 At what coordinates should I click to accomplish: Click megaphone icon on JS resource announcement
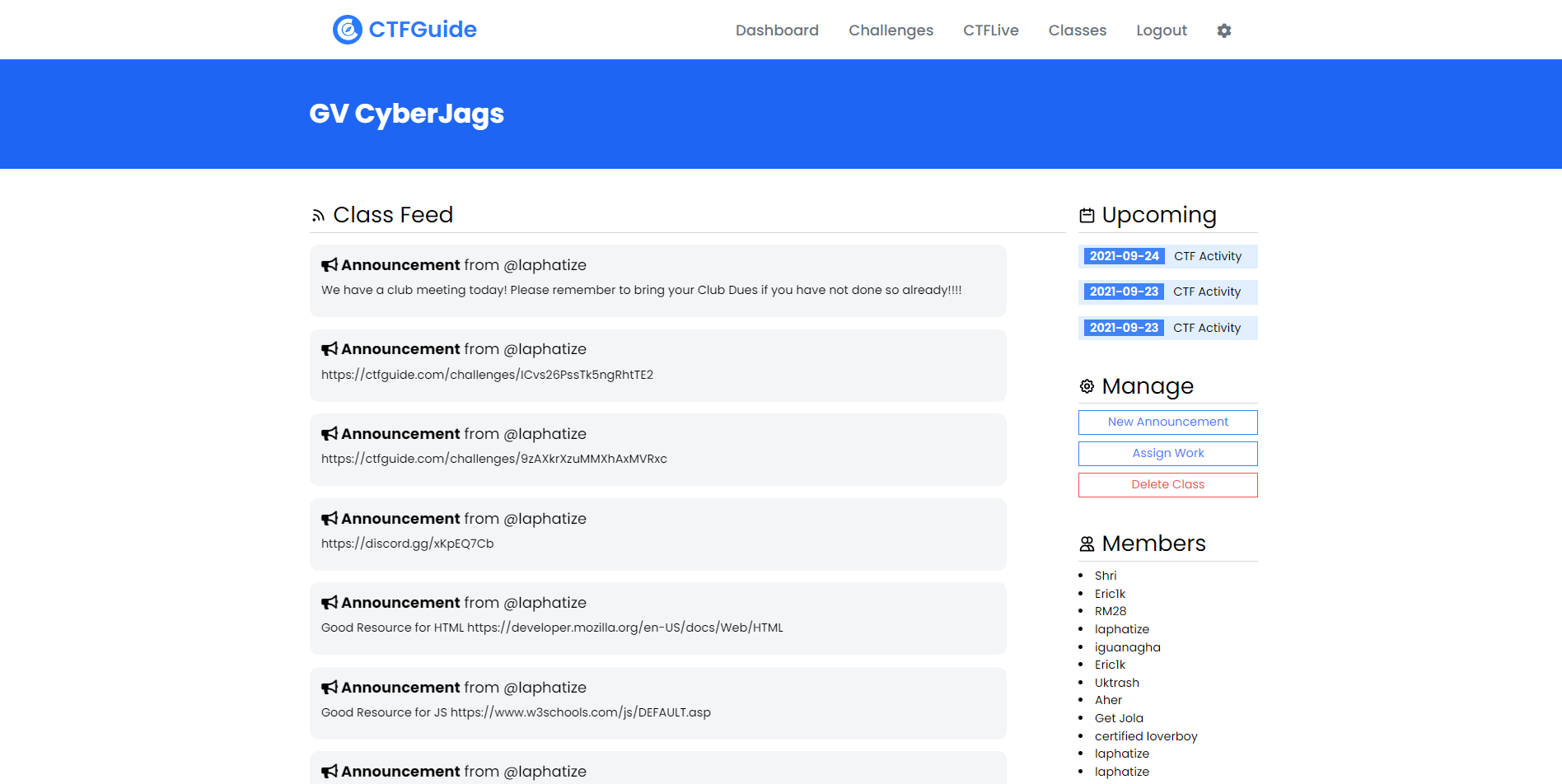coord(330,688)
